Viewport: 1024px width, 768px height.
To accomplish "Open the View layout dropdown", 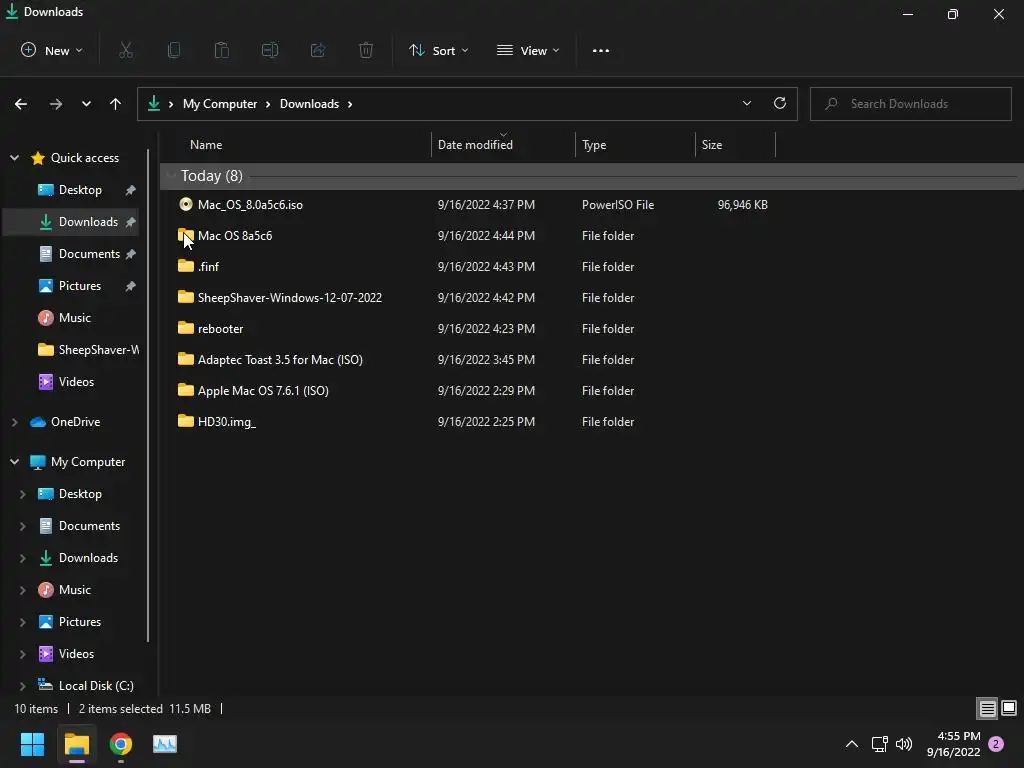I will pyautogui.click(x=528, y=50).
